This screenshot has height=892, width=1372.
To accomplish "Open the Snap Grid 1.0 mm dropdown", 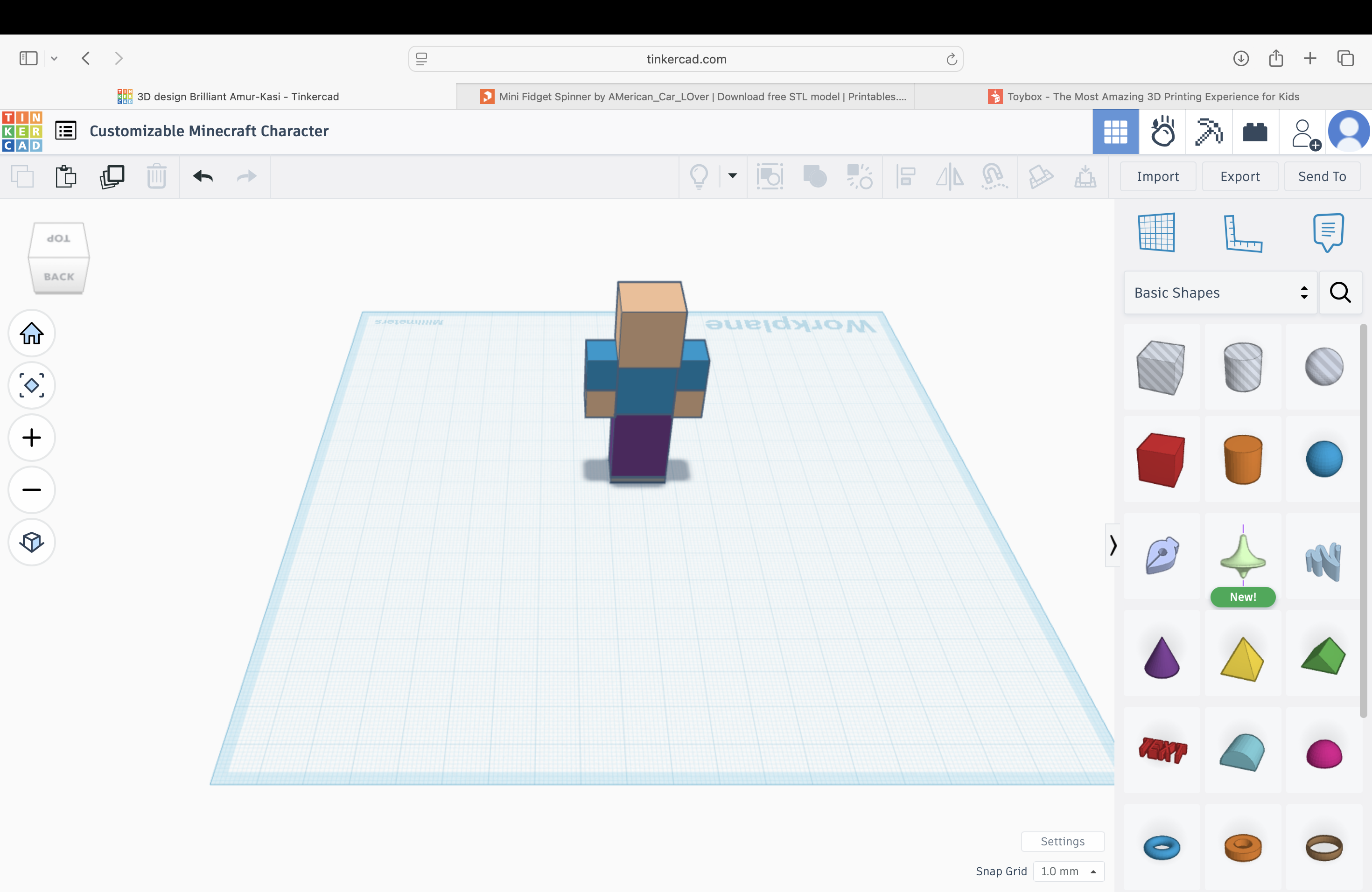I will [x=1068, y=871].
